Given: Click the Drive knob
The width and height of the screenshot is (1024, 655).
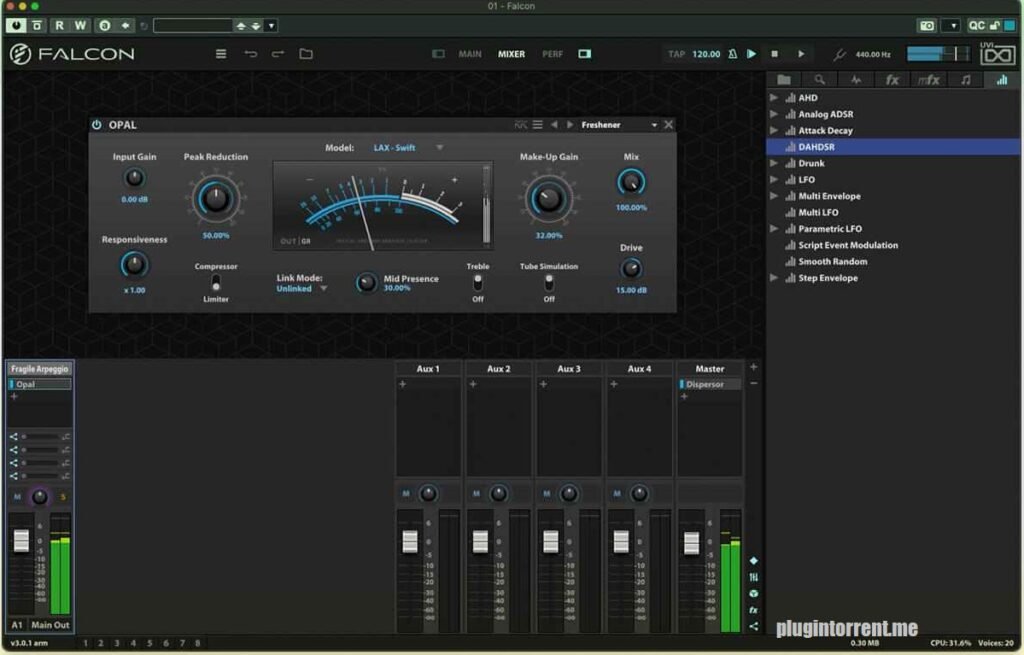Looking at the screenshot, I should pyautogui.click(x=631, y=268).
